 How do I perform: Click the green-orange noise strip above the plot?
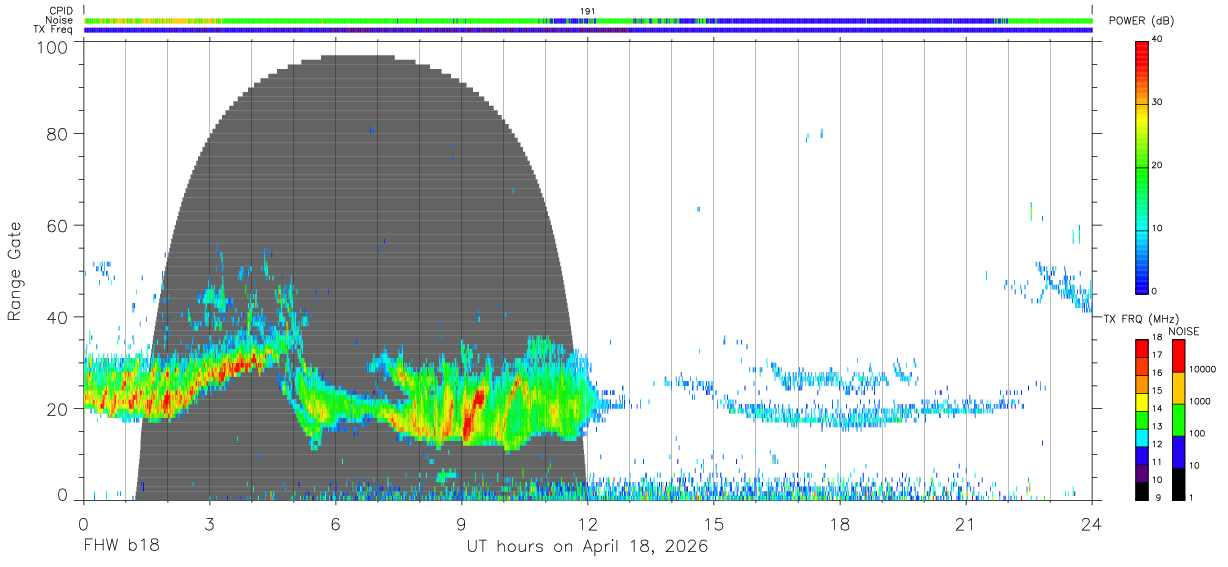[588, 20]
